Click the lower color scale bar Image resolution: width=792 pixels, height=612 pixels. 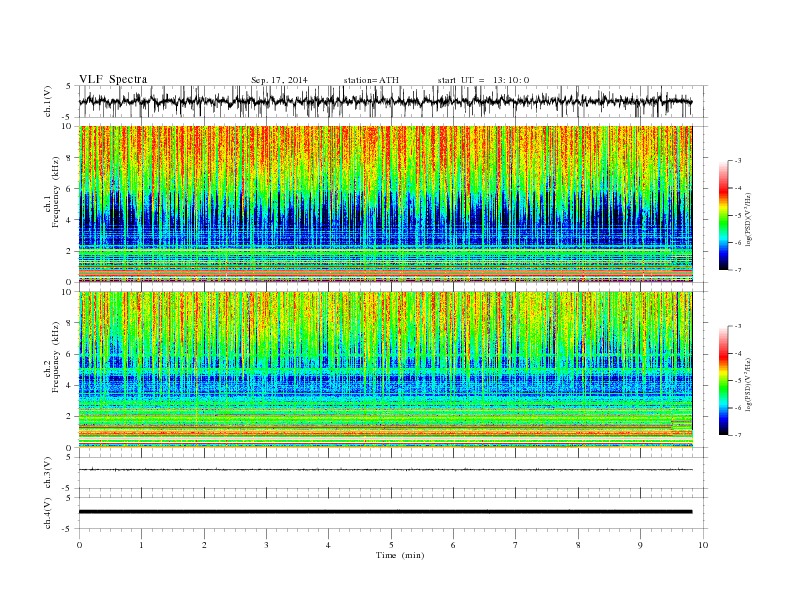point(723,381)
